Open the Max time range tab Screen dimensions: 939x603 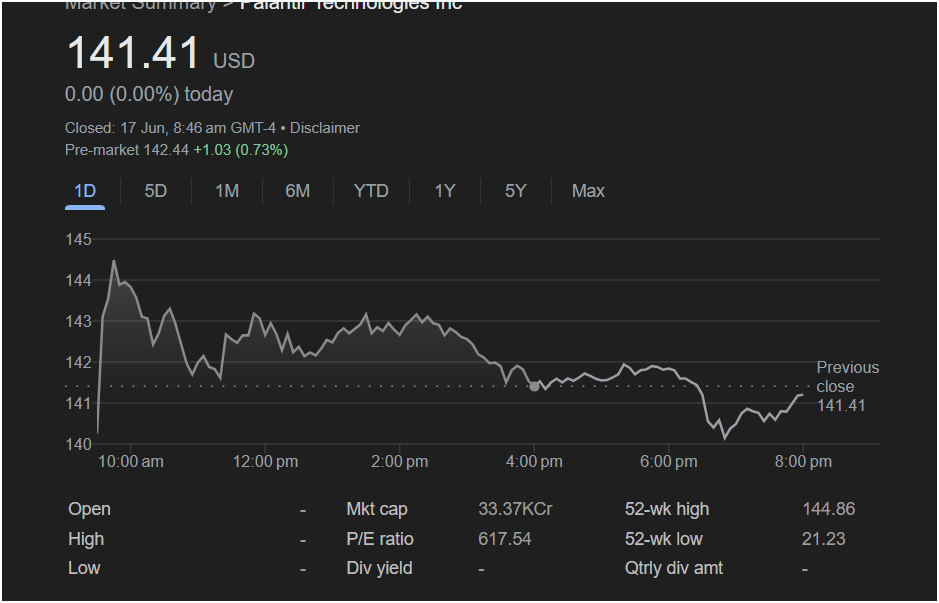click(x=588, y=191)
